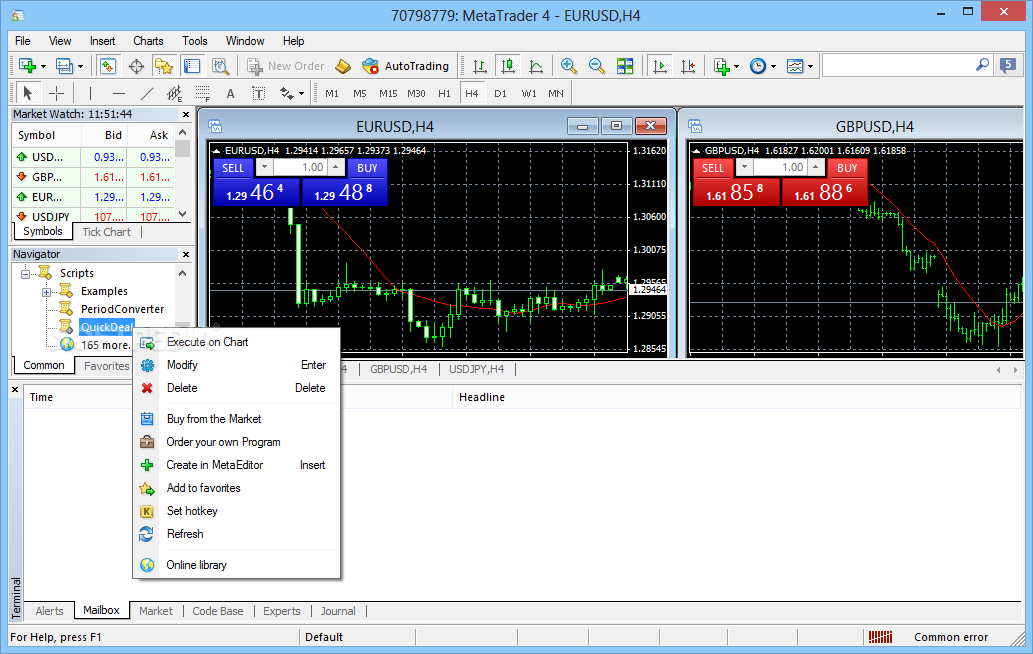Viewport: 1033px width, 654px height.
Task: Toggle chart auto scroll icon
Action: pyautogui.click(x=659, y=66)
